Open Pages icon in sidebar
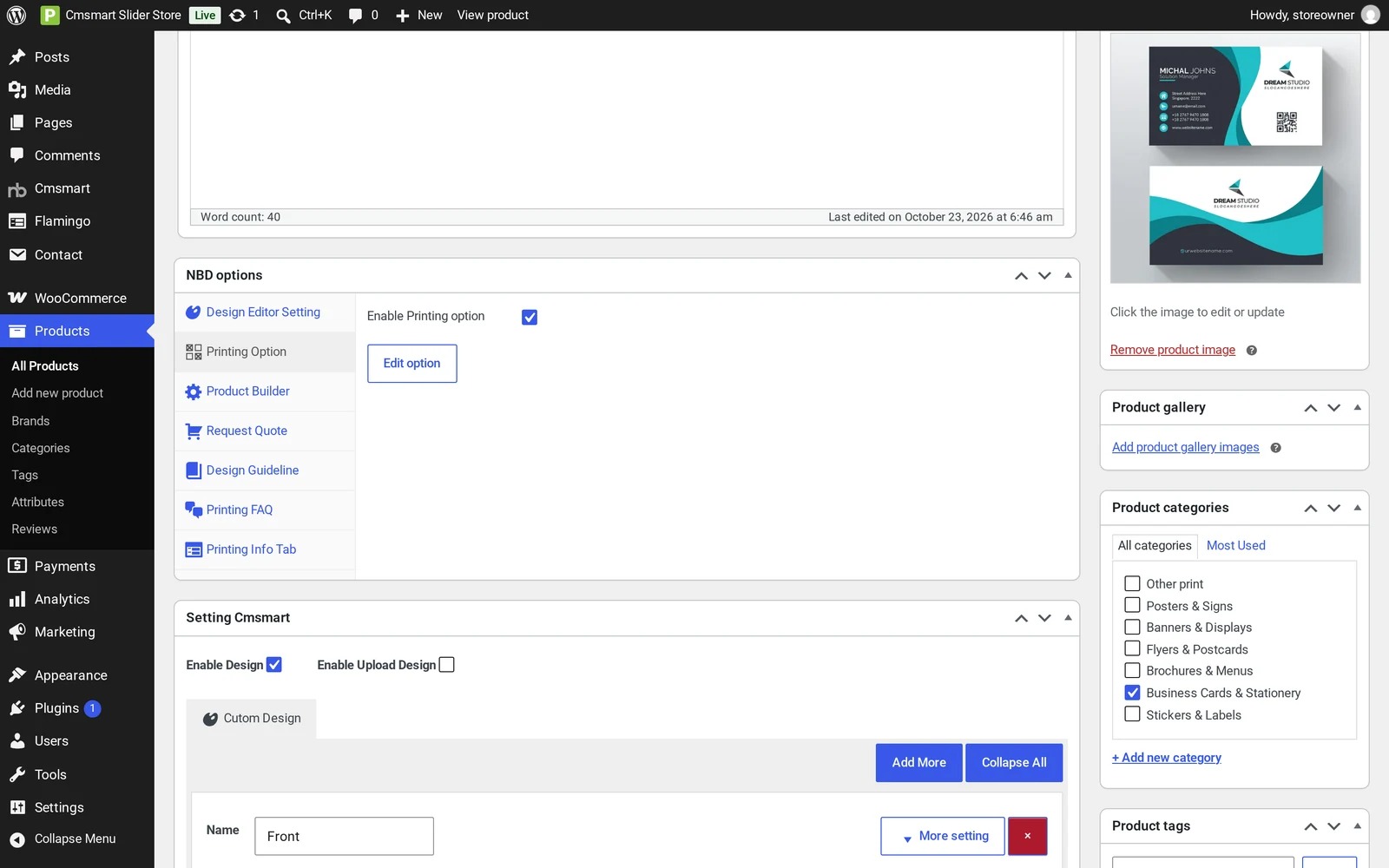Image resolution: width=1389 pixels, height=868 pixels. [x=17, y=123]
